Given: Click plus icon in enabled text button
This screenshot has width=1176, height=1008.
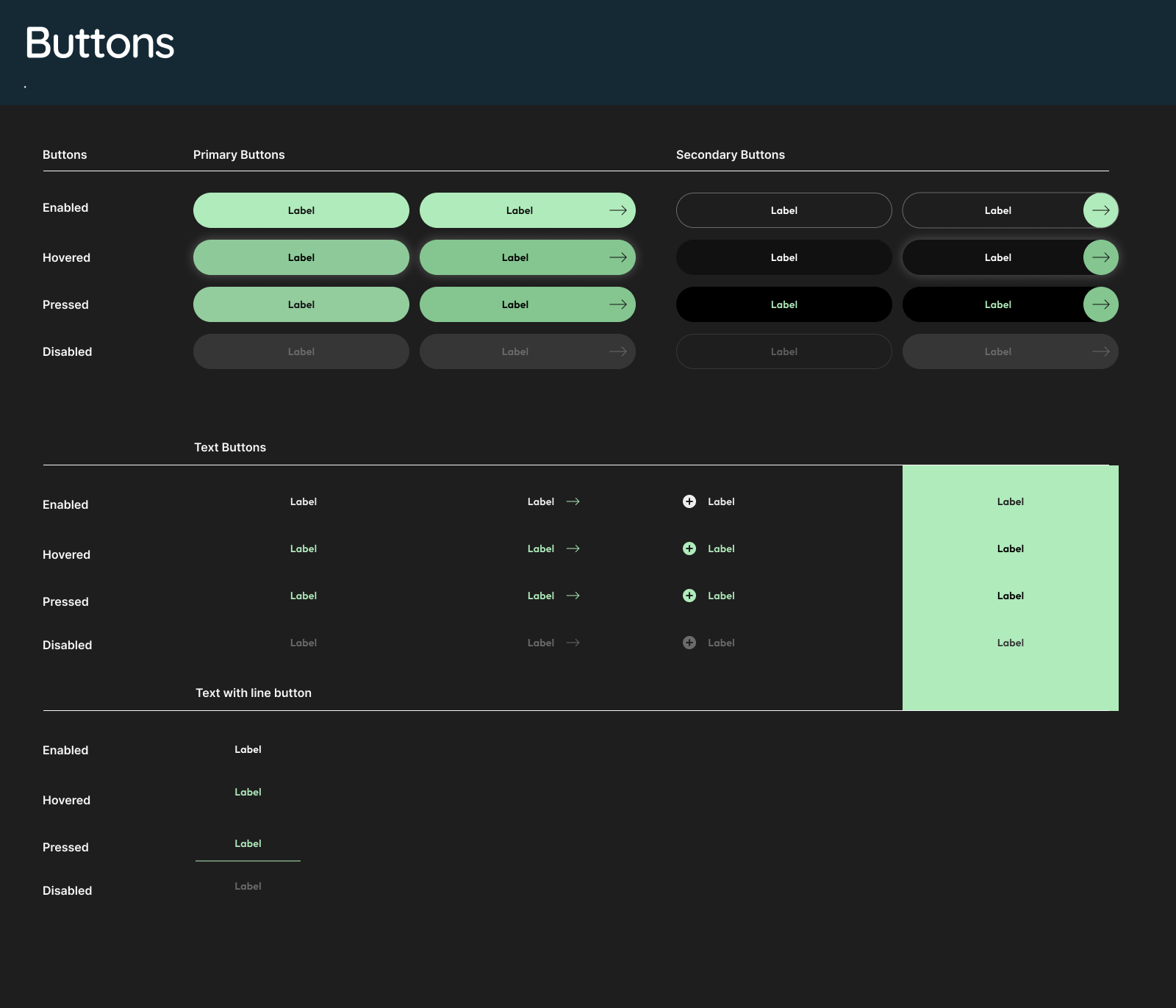Looking at the screenshot, I should click(x=689, y=501).
